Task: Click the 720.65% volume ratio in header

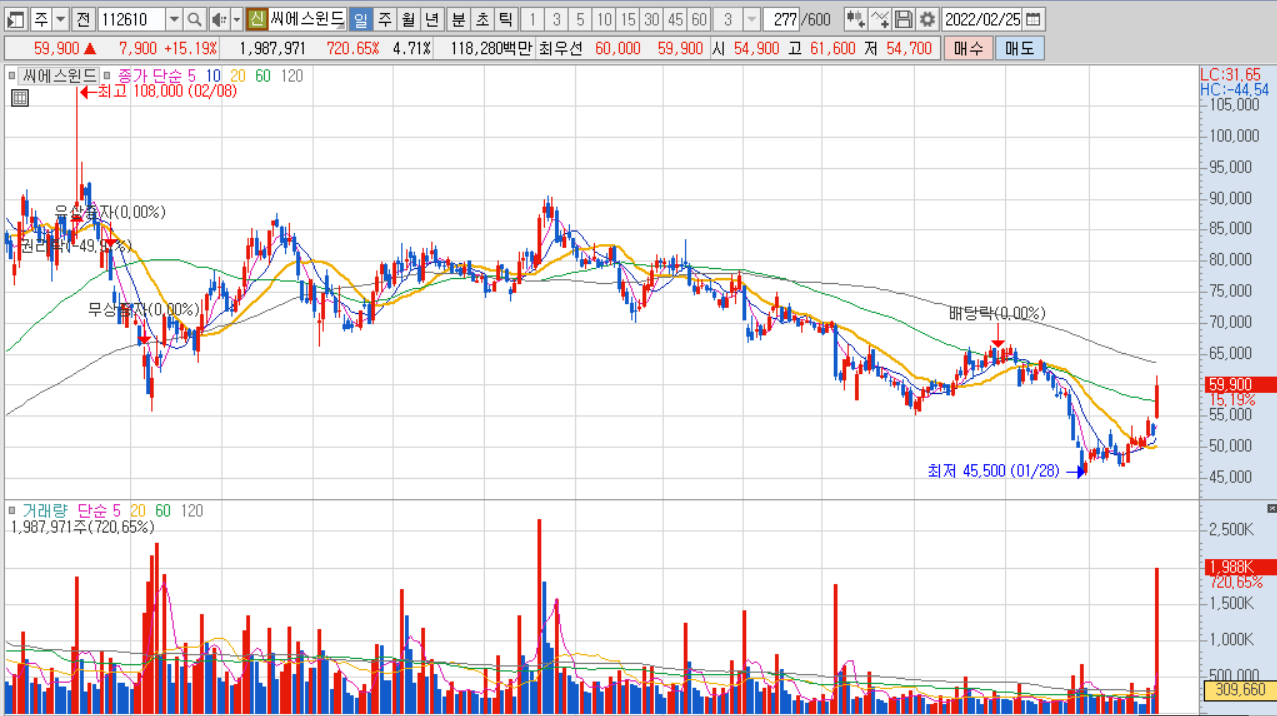Action: pyautogui.click(x=353, y=48)
